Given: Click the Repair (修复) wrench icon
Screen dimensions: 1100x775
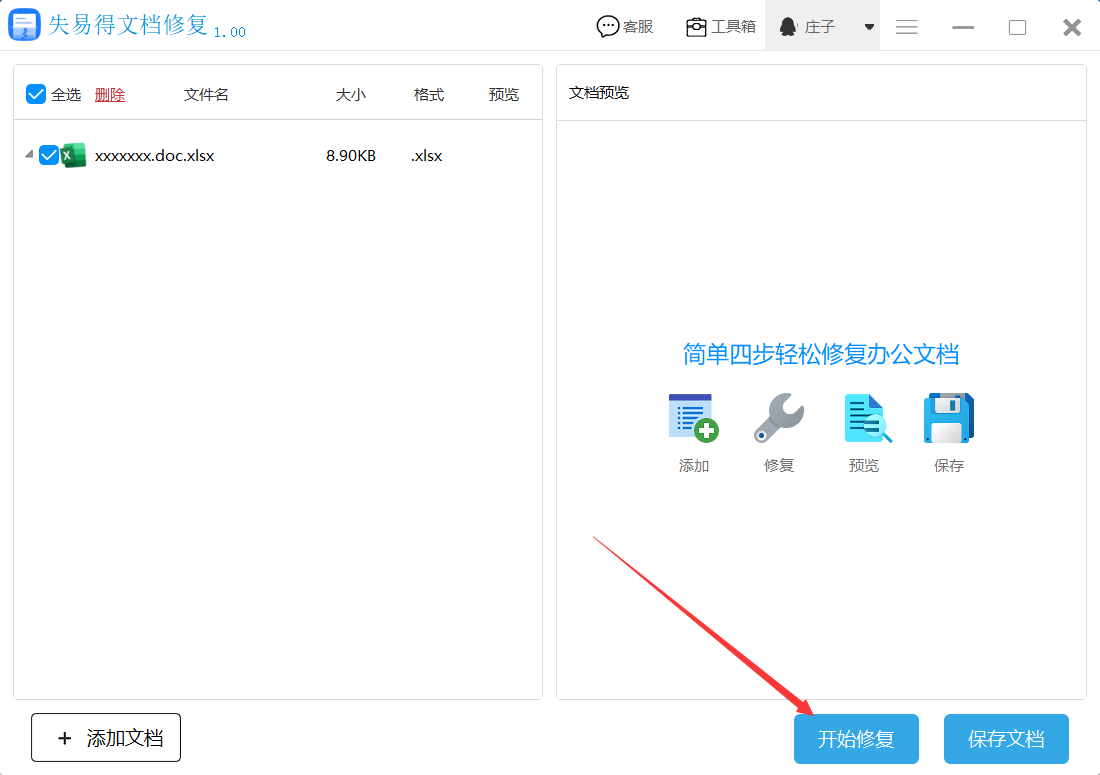Looking at the screenshot, I should pos(779,418).
